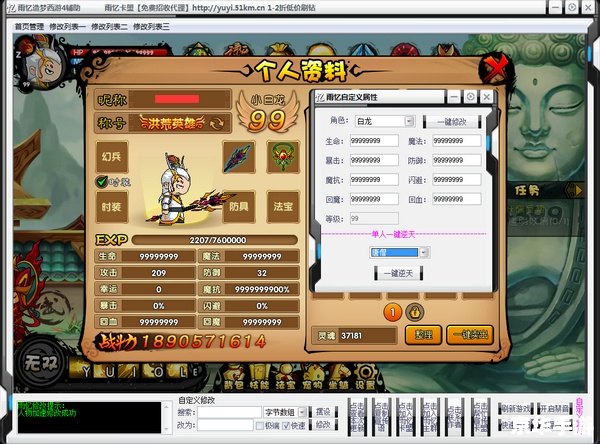Click the equipped red gem amulet slot
Image resolution: width=600 pixels, height=444 pixels.
click(x=283, y=157)
